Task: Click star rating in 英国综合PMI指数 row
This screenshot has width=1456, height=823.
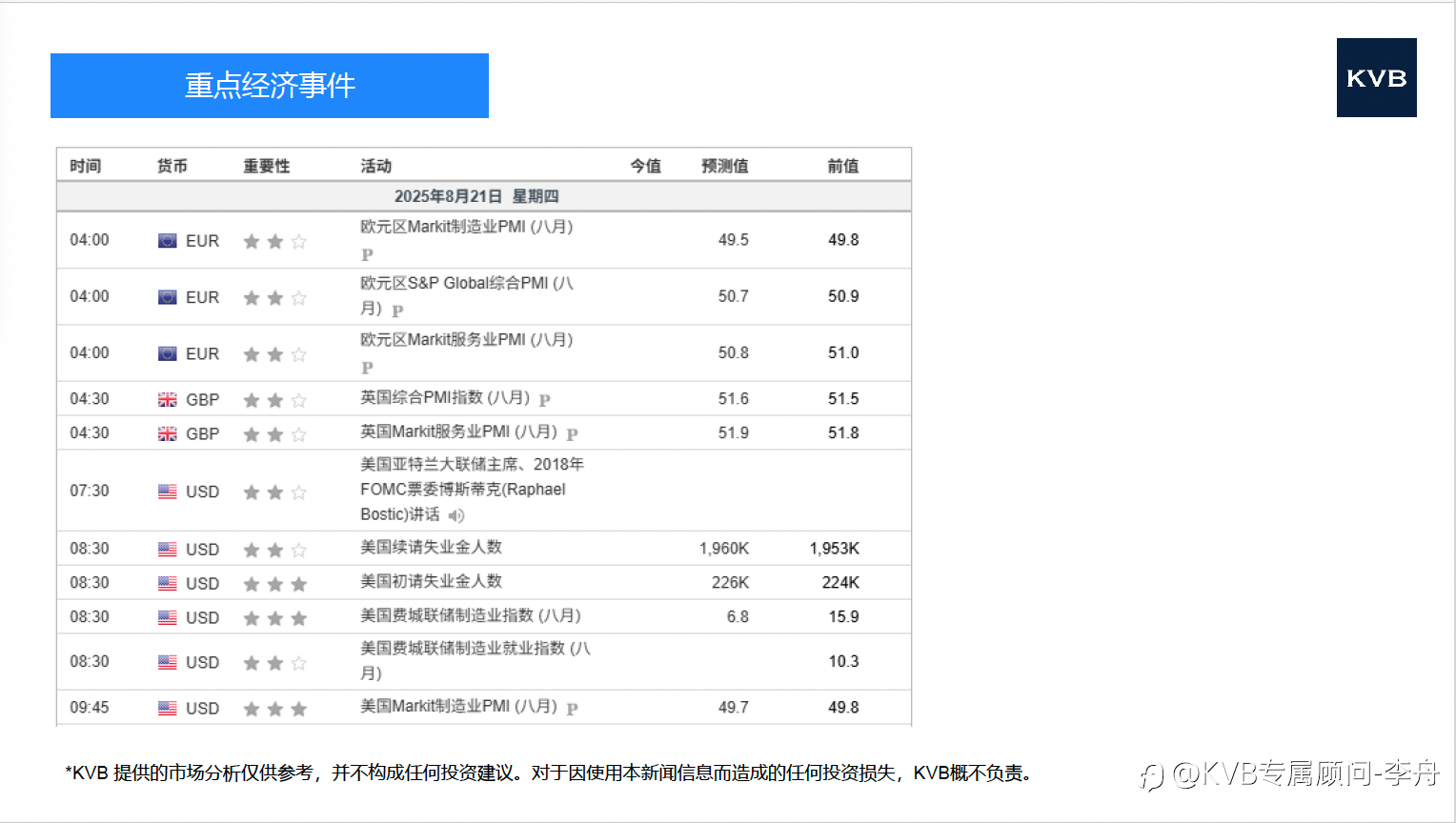Action: click(x=275, y=400)
